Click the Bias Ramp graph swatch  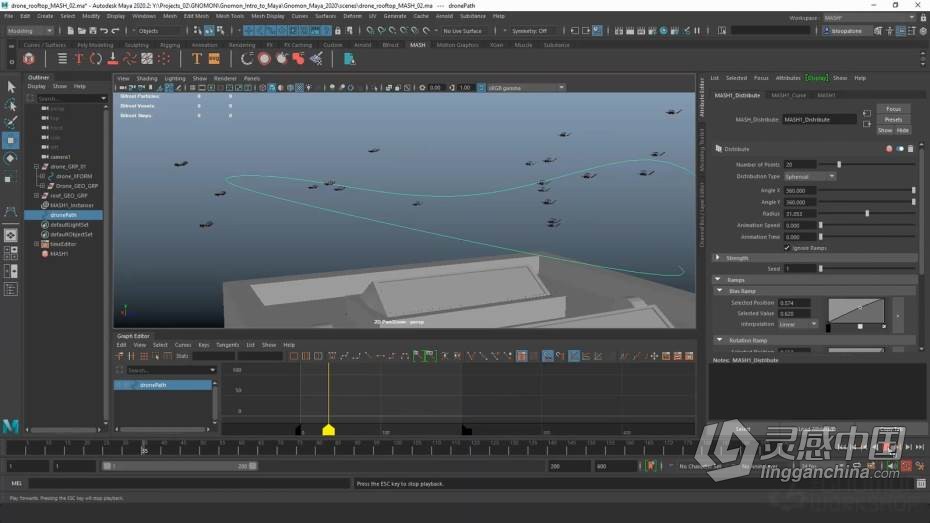[856, 311]
